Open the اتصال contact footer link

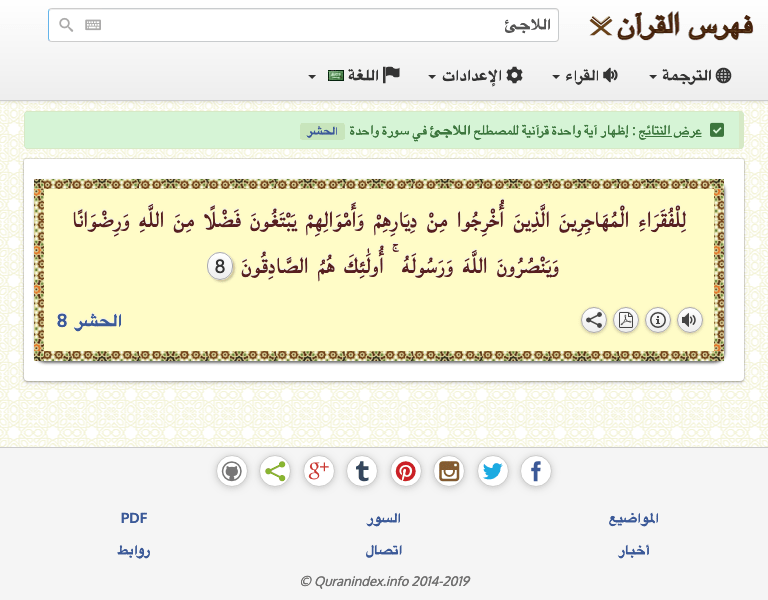click(x=384, y=551)
